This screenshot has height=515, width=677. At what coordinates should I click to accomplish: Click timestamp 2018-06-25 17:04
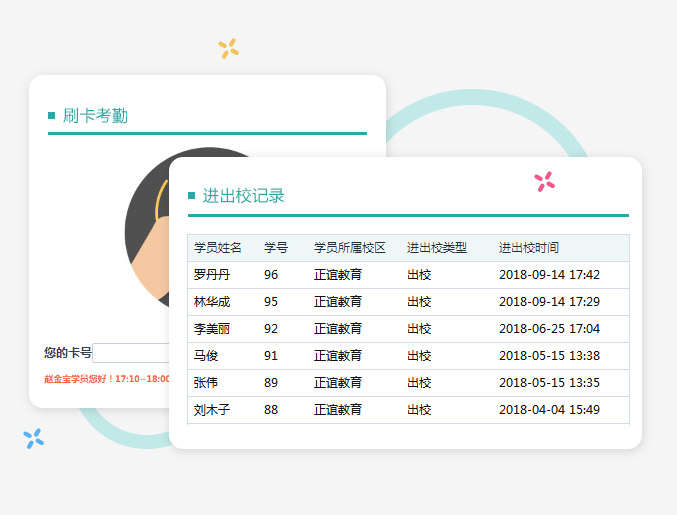[x=549, y=329]
